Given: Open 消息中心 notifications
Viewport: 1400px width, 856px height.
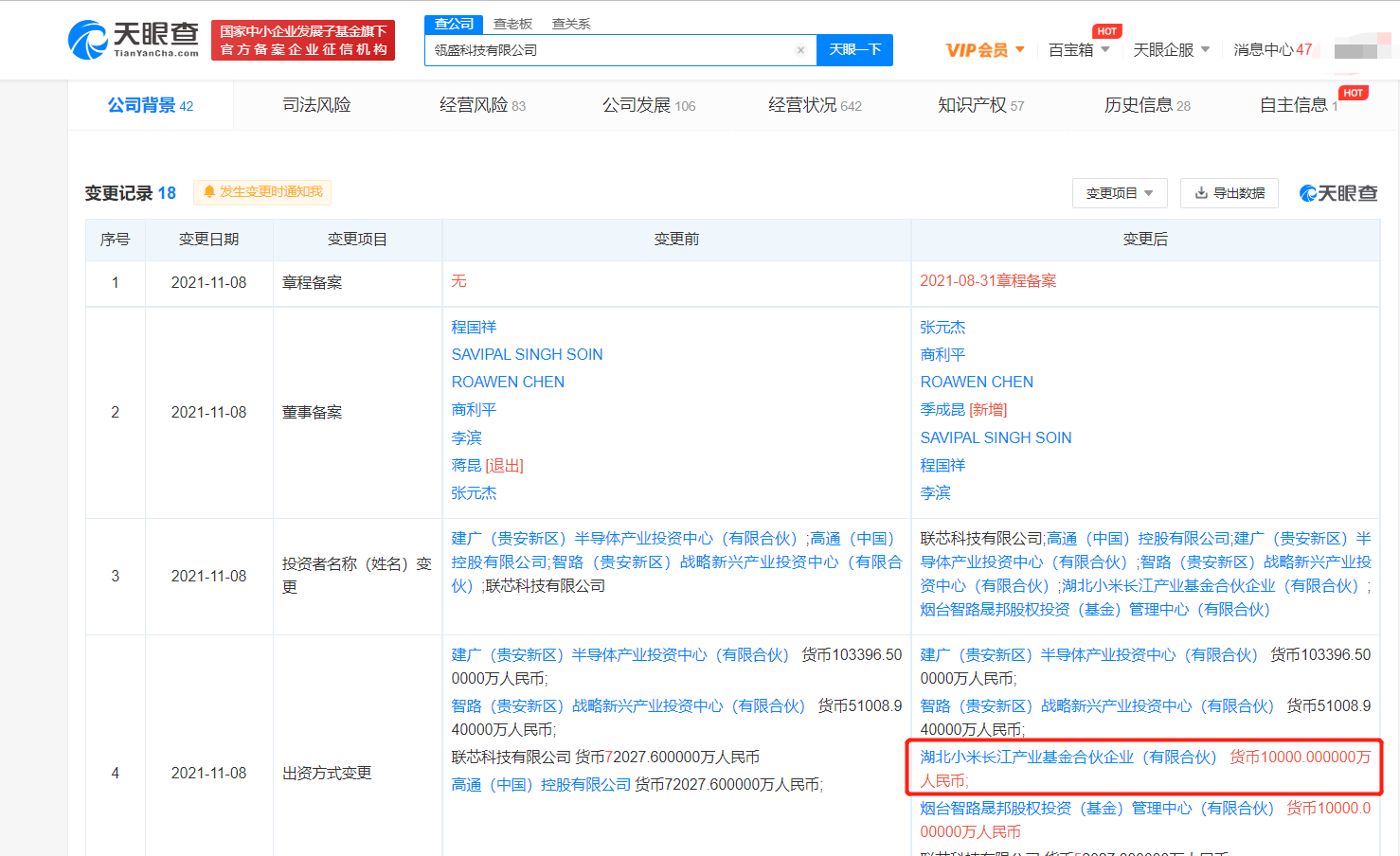Looking at the screenshot, I should 1272,50.
